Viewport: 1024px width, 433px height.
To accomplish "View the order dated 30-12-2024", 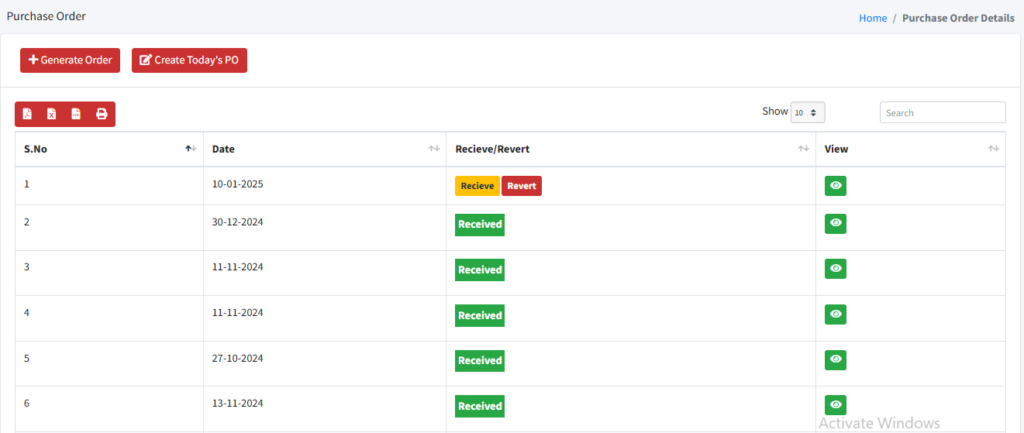I will coord(835,223).
